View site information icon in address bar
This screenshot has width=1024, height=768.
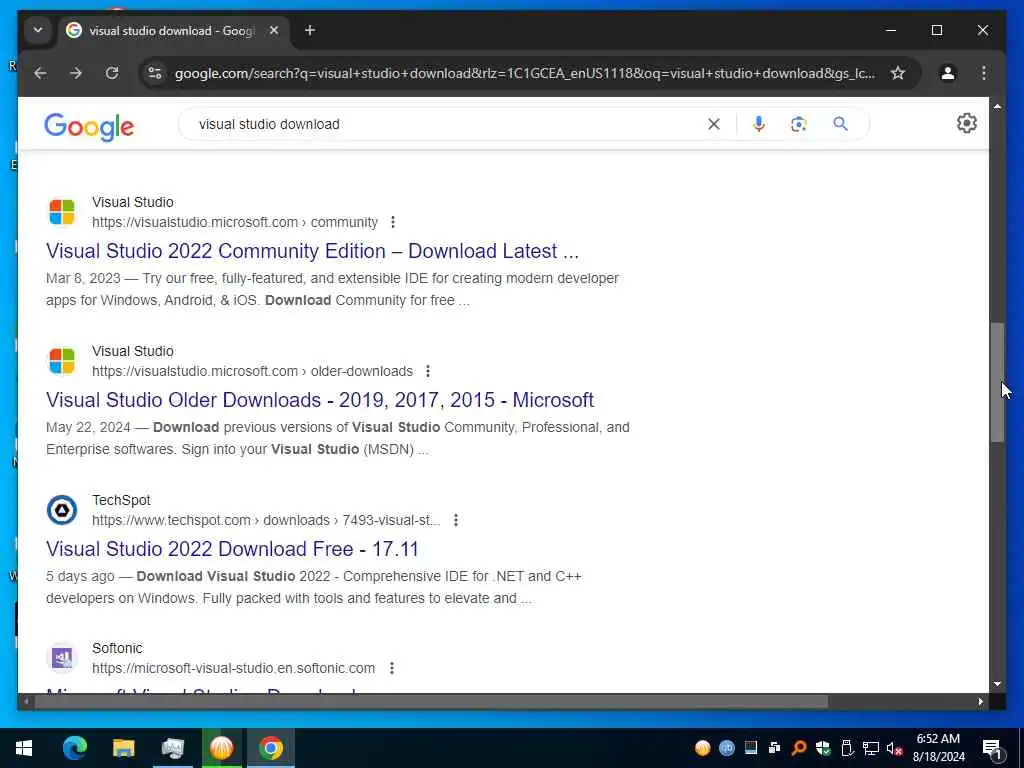155,73
